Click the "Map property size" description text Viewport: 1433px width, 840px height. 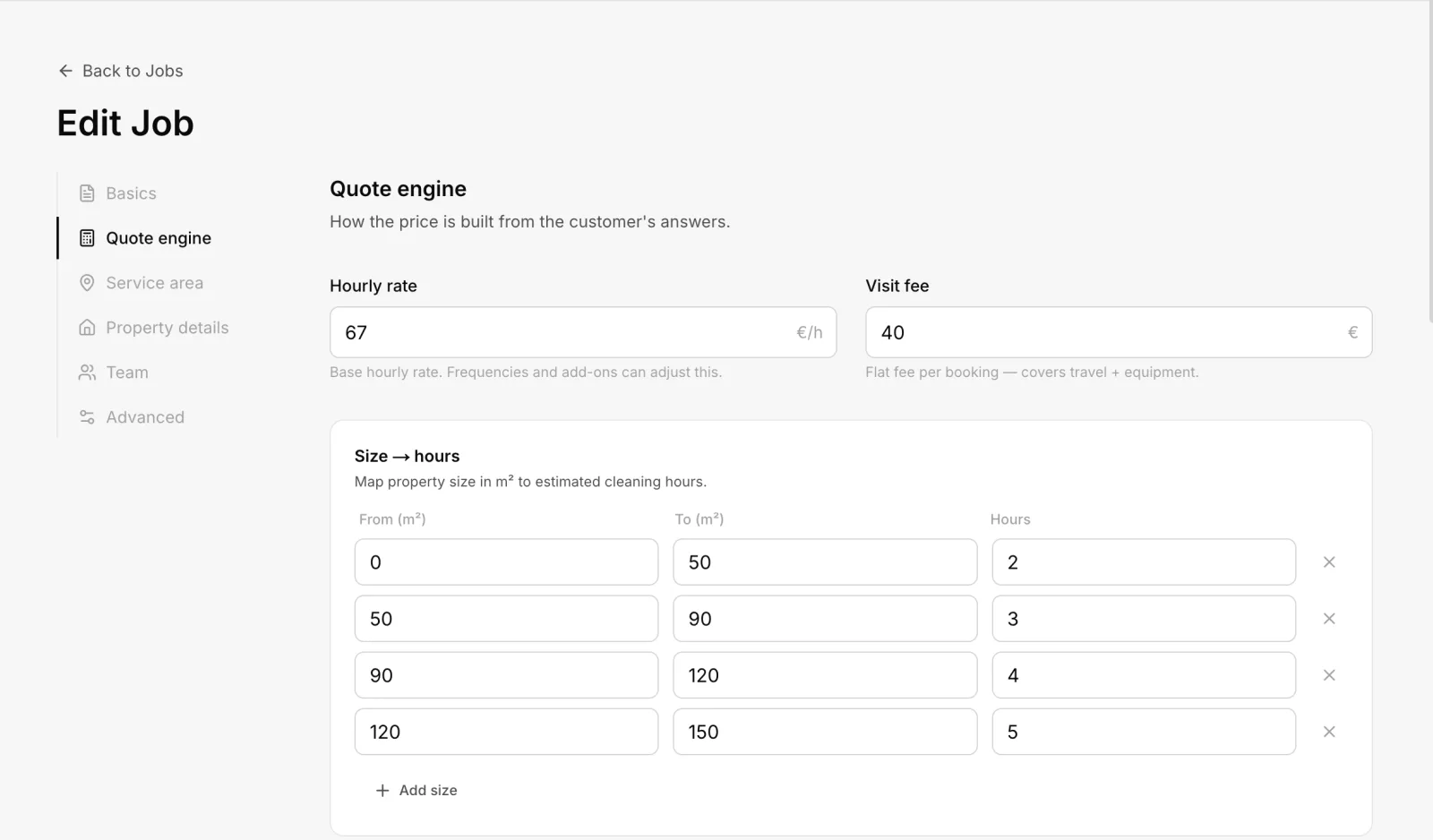(530, 482)
